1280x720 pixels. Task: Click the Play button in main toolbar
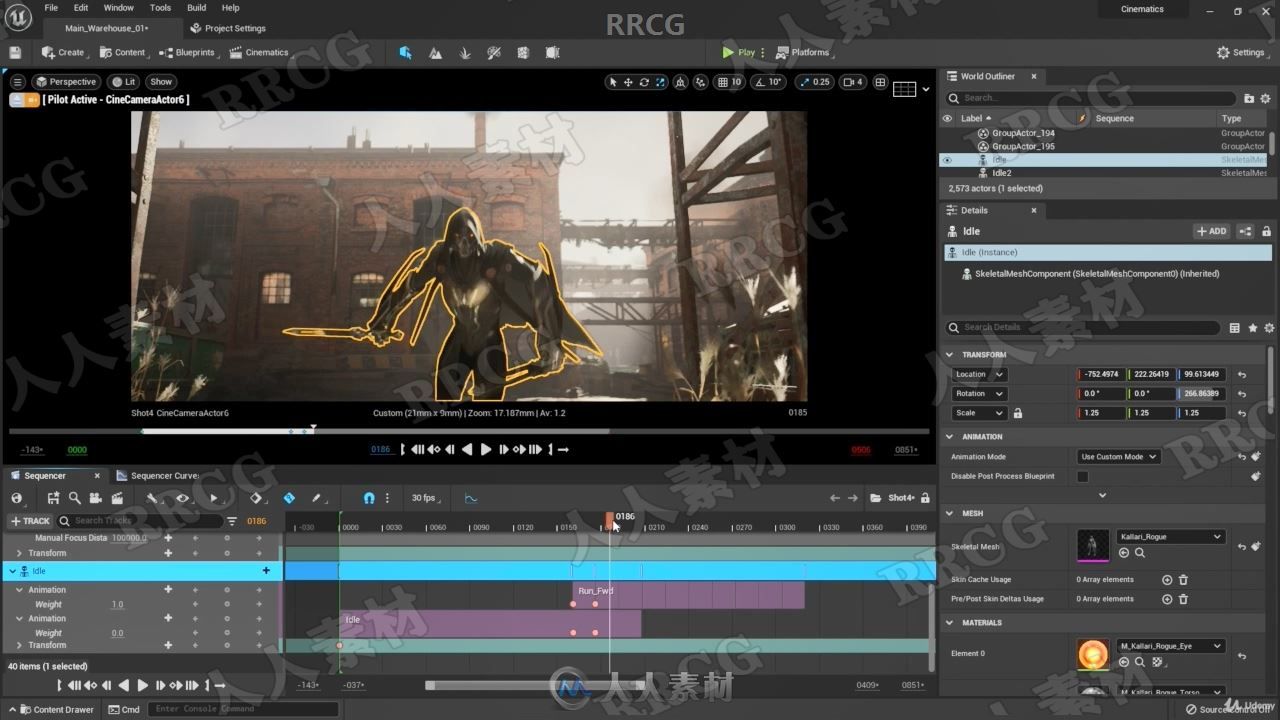pos(740,52)
